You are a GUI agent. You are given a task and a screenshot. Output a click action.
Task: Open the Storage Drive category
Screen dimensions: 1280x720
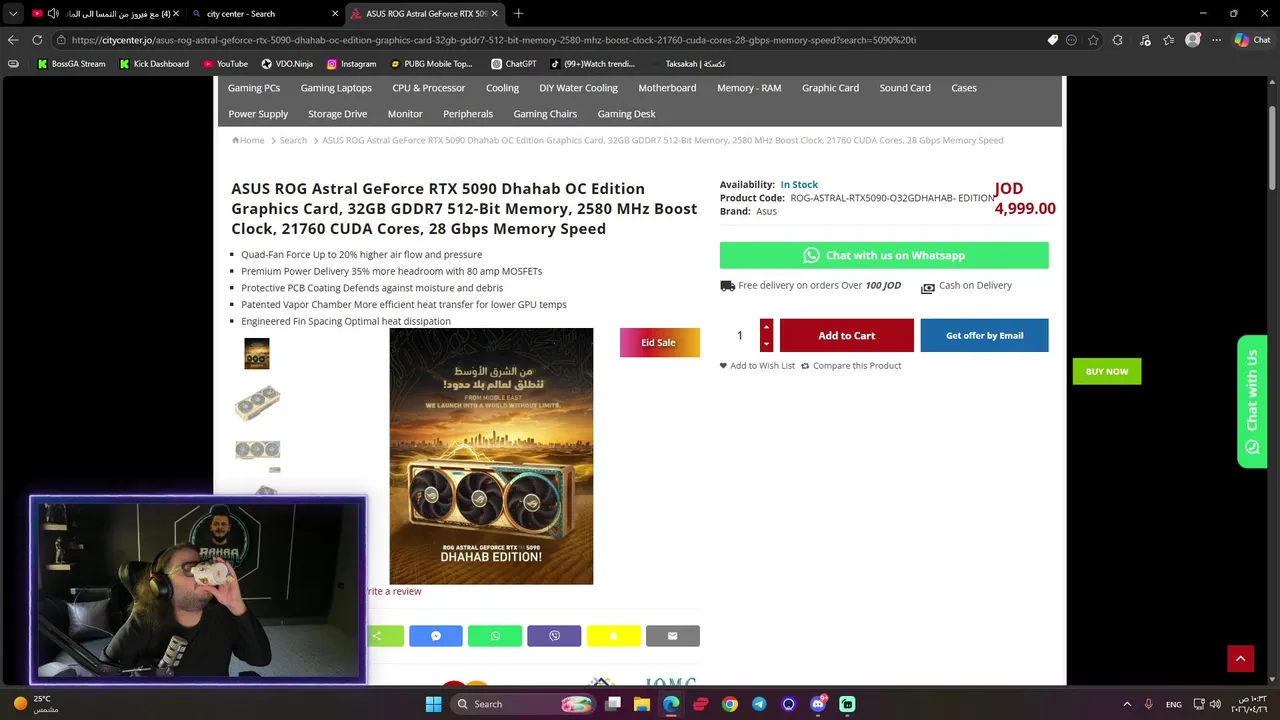tap(338, 114)
